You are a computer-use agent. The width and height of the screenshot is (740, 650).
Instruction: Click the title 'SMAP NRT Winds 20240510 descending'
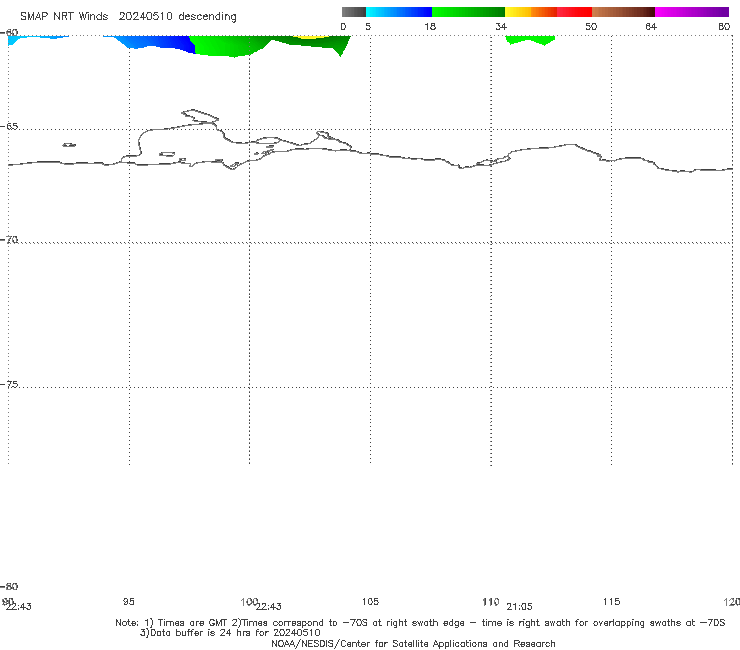coord(128,17)
